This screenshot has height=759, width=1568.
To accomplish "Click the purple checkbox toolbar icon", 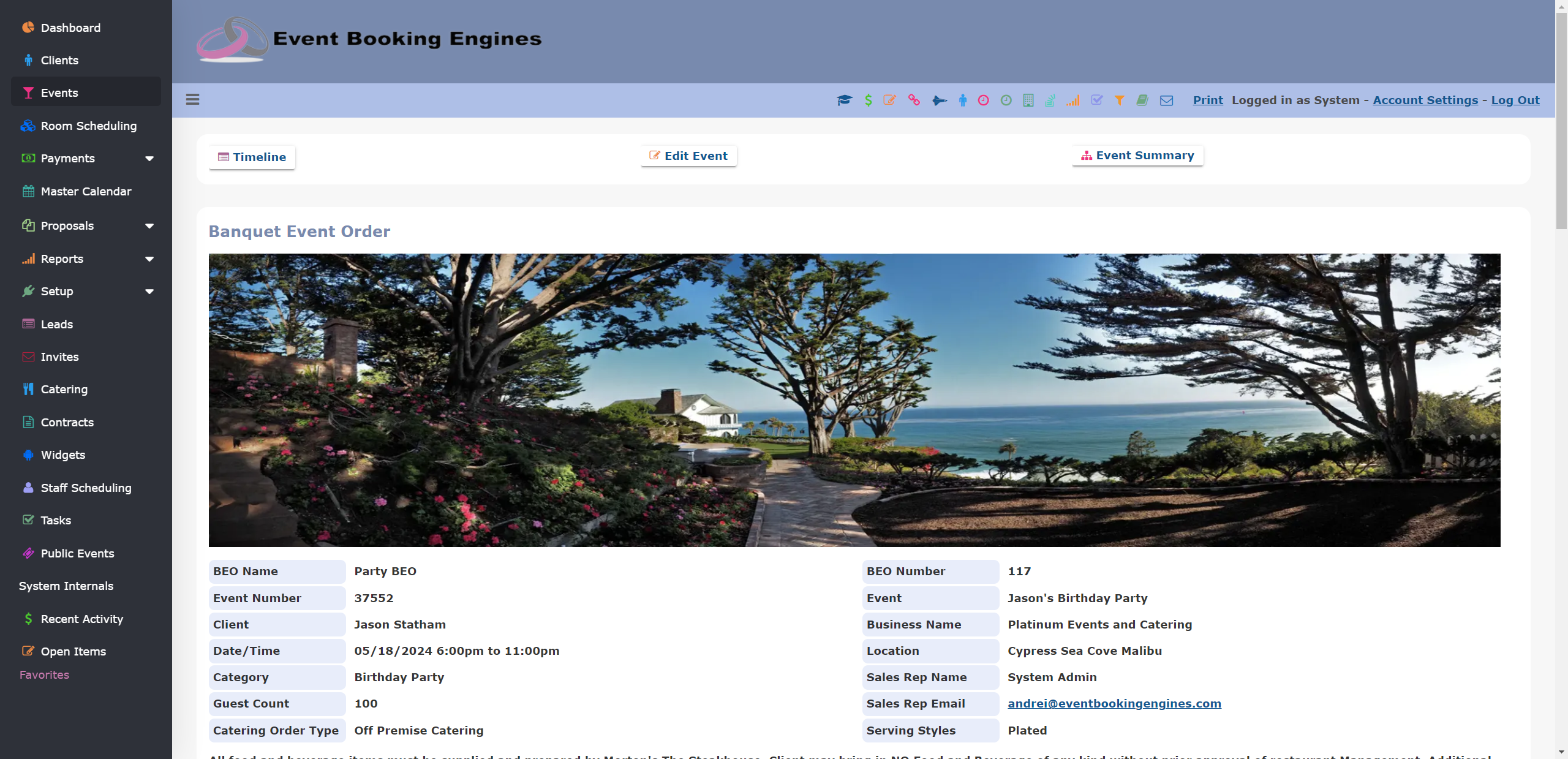I will tap(1096, 100).
